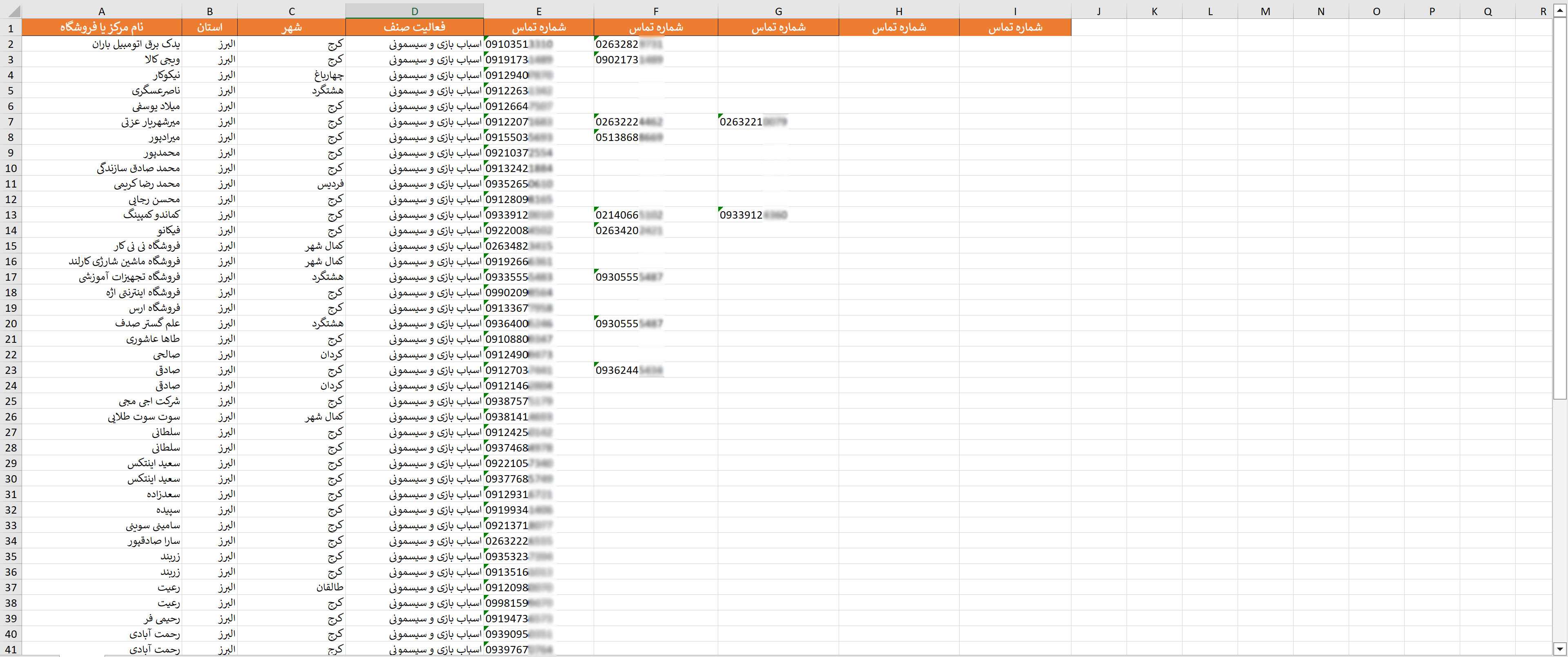The height and width of the screenshot is (657, 1568).
Task: Select column B header
Action: (209, 11)
